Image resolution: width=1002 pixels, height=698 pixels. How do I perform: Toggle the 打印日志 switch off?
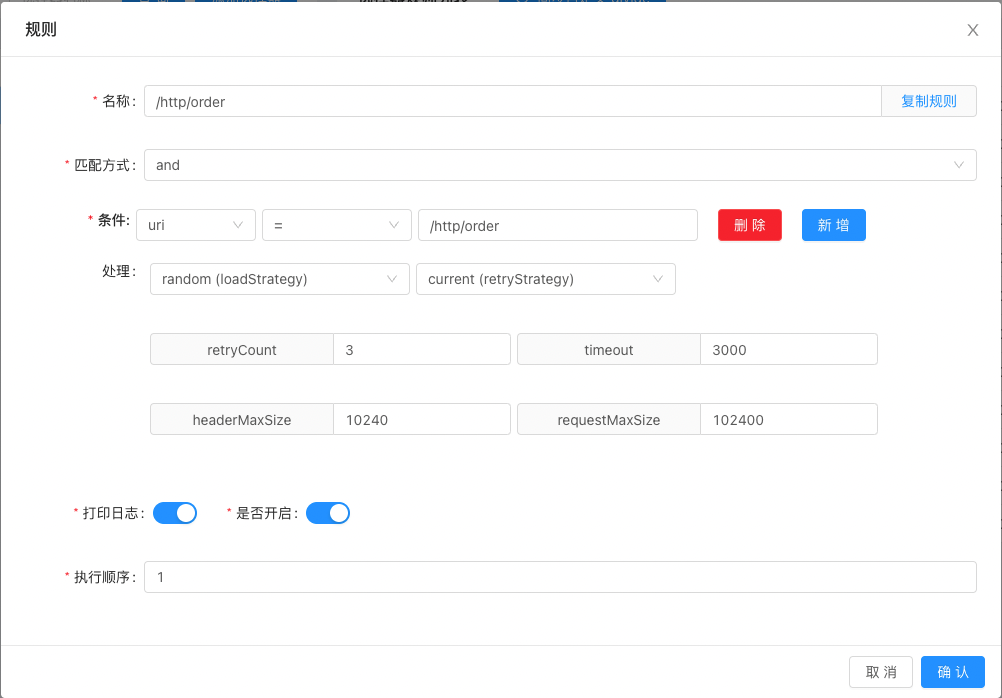(x=175, y=513)
